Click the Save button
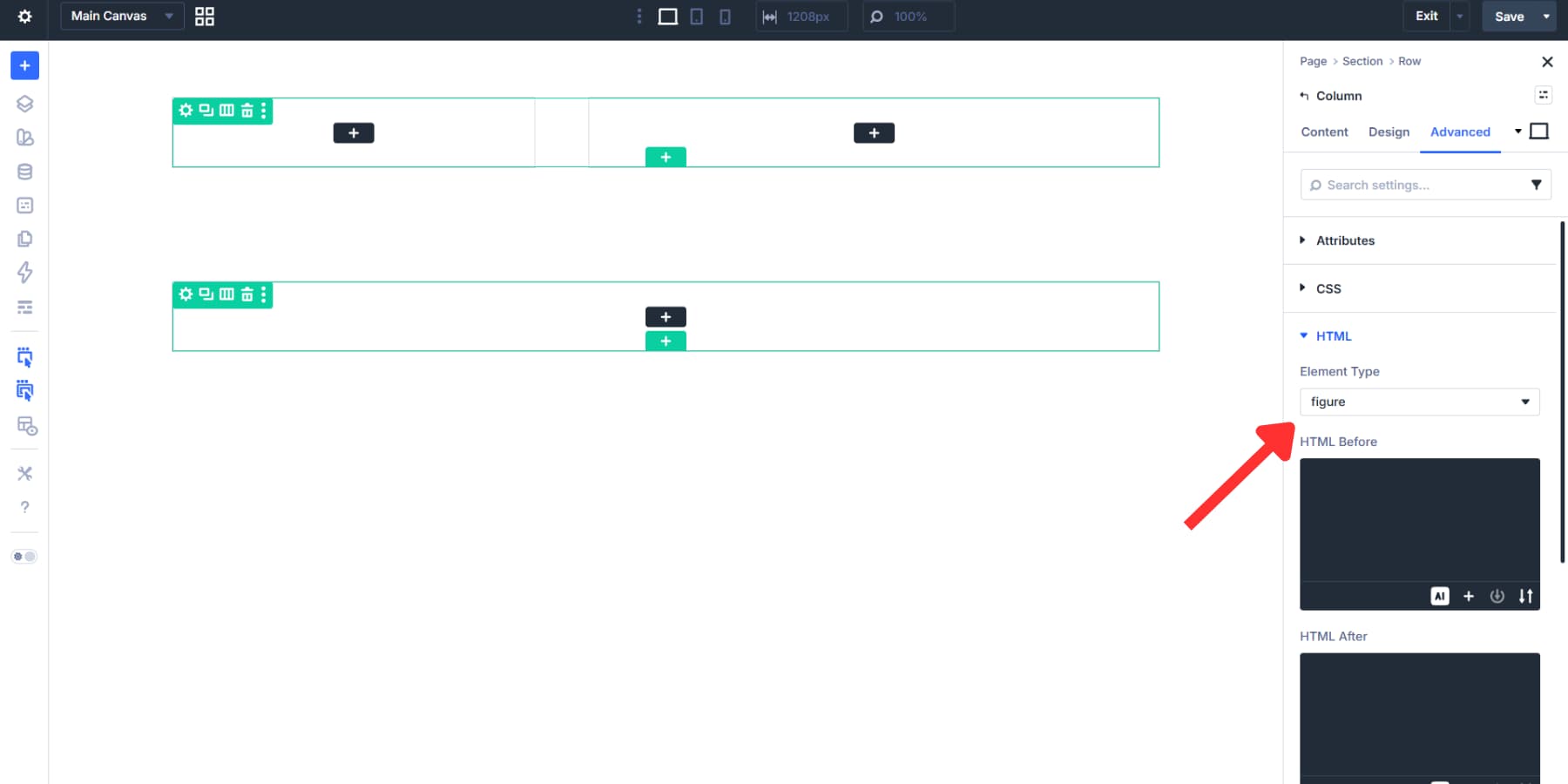The width and height of the screenshot is (1568, 784). click(1508, 16)
